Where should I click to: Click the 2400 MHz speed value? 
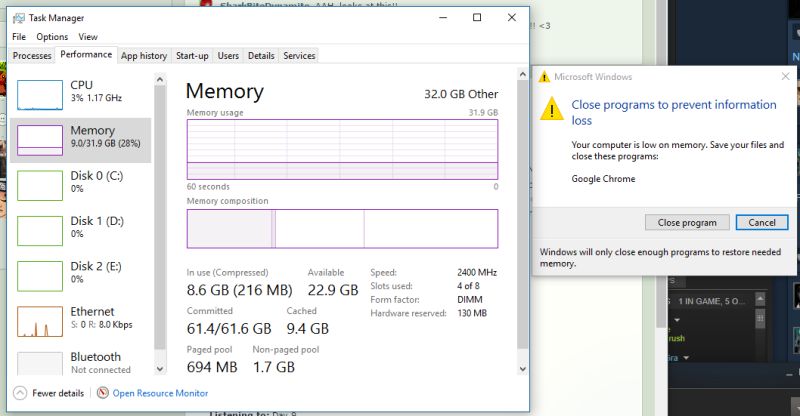[x=477, y=273]
